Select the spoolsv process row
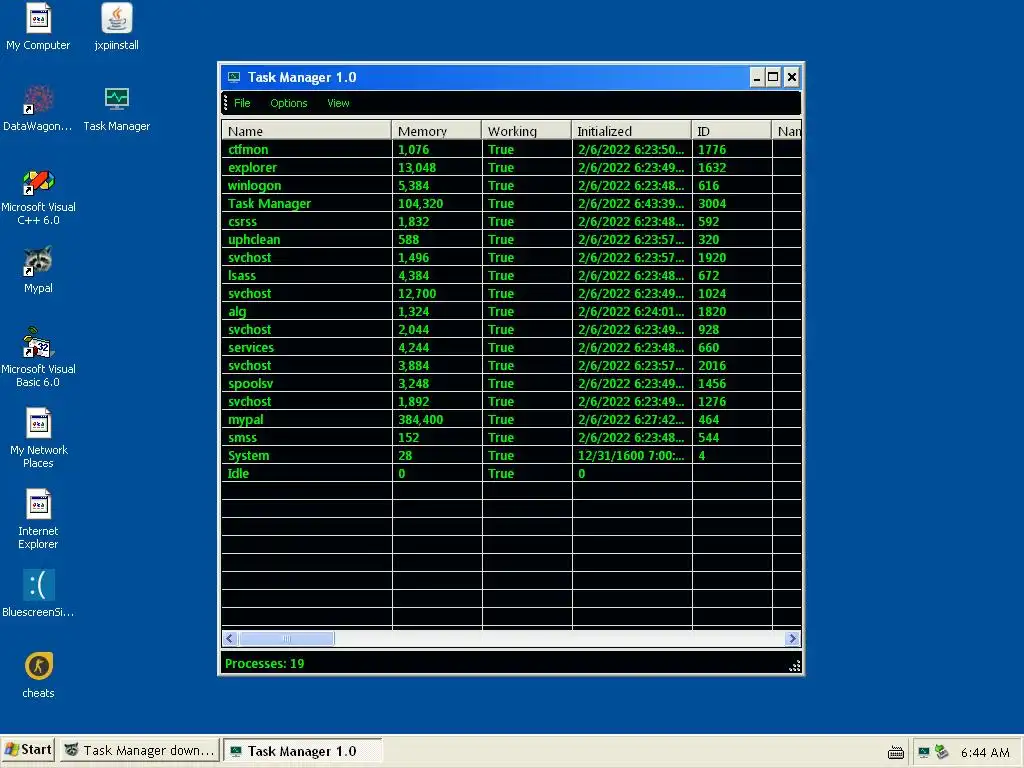This screenshot has height=768, width=1024. tap(511, 383)
